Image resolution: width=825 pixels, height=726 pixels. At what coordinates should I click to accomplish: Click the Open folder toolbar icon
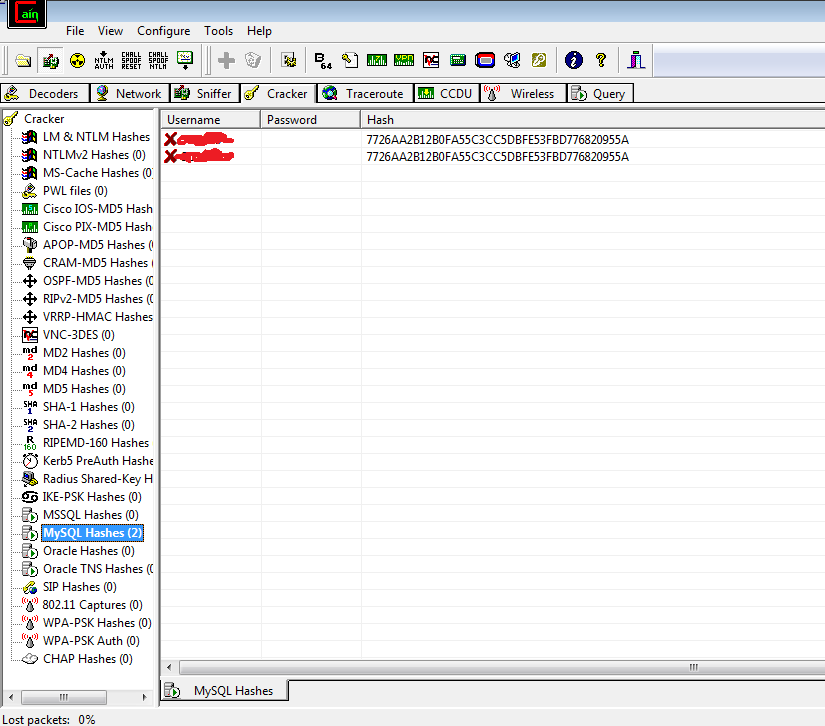[x=23, y=60]
